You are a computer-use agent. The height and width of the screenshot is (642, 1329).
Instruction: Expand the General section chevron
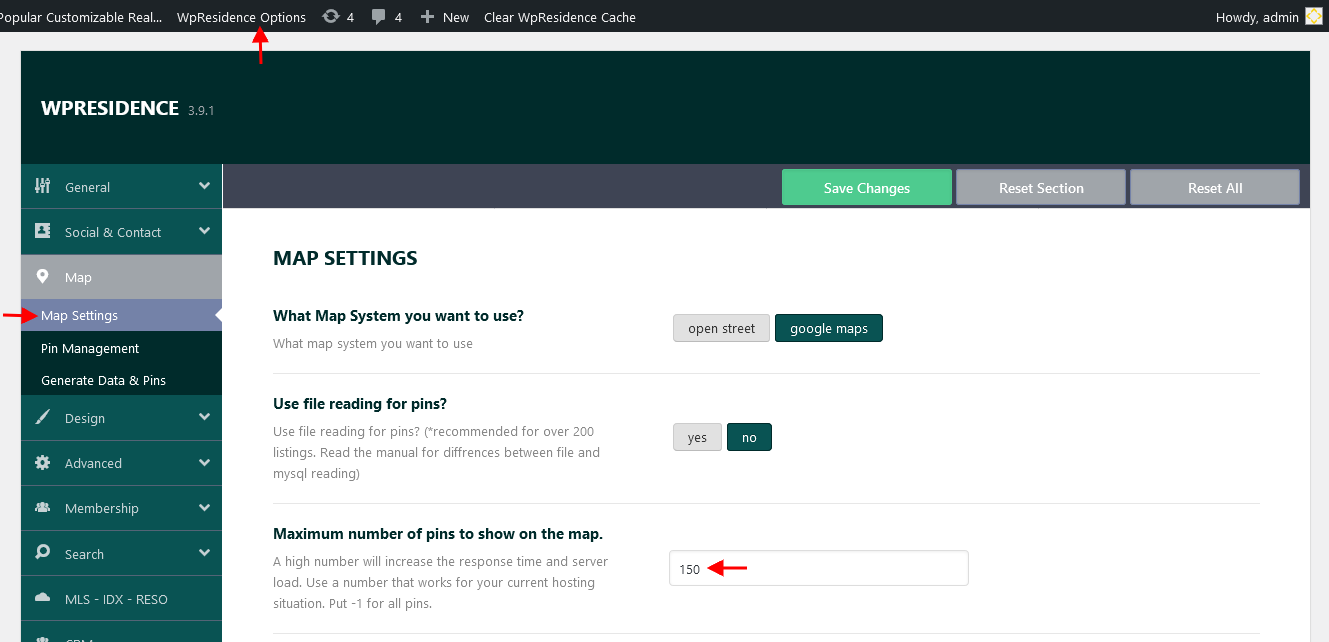pos(204,186)
